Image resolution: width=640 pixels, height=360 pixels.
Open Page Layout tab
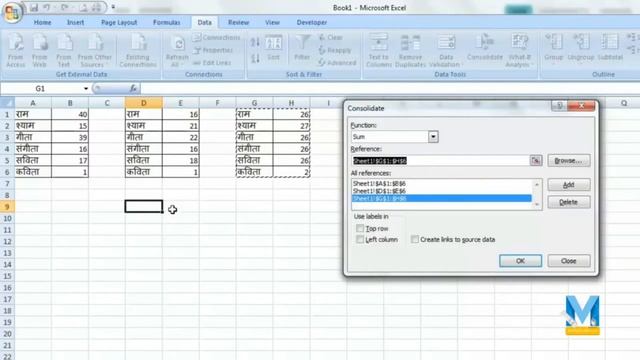tap(119, 22)
